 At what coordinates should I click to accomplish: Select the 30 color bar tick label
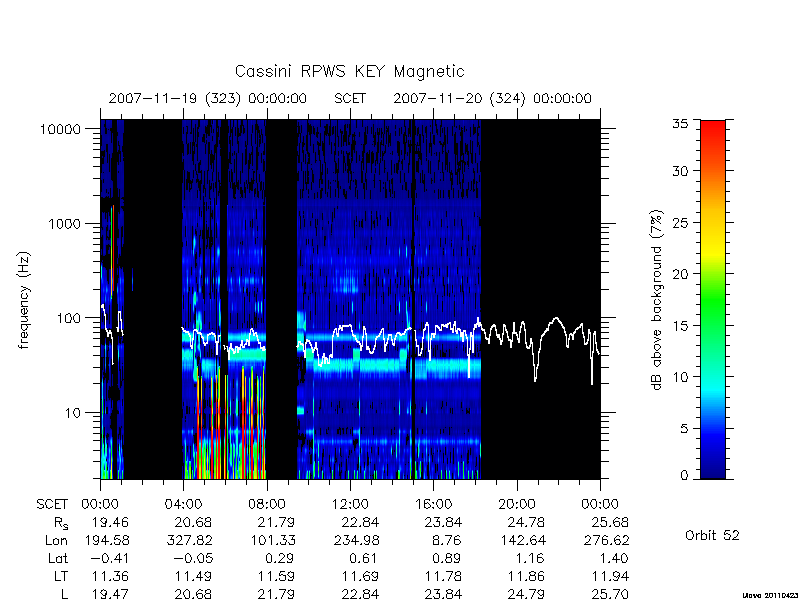tap(680, 170)
